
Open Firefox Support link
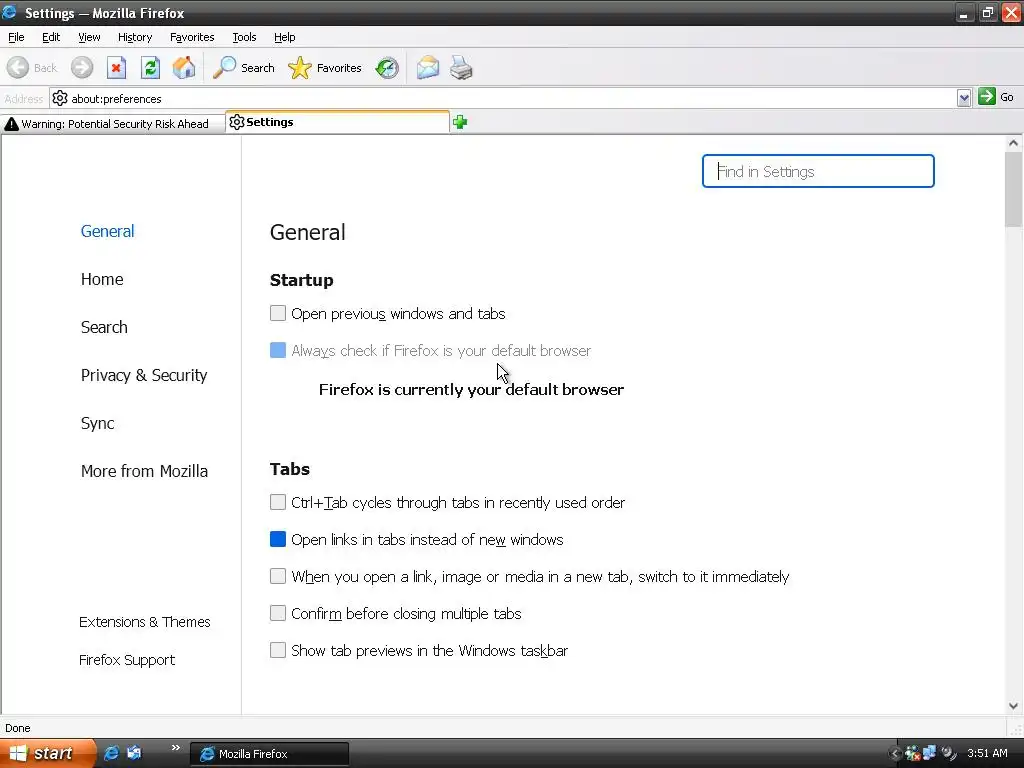(127, 660)
